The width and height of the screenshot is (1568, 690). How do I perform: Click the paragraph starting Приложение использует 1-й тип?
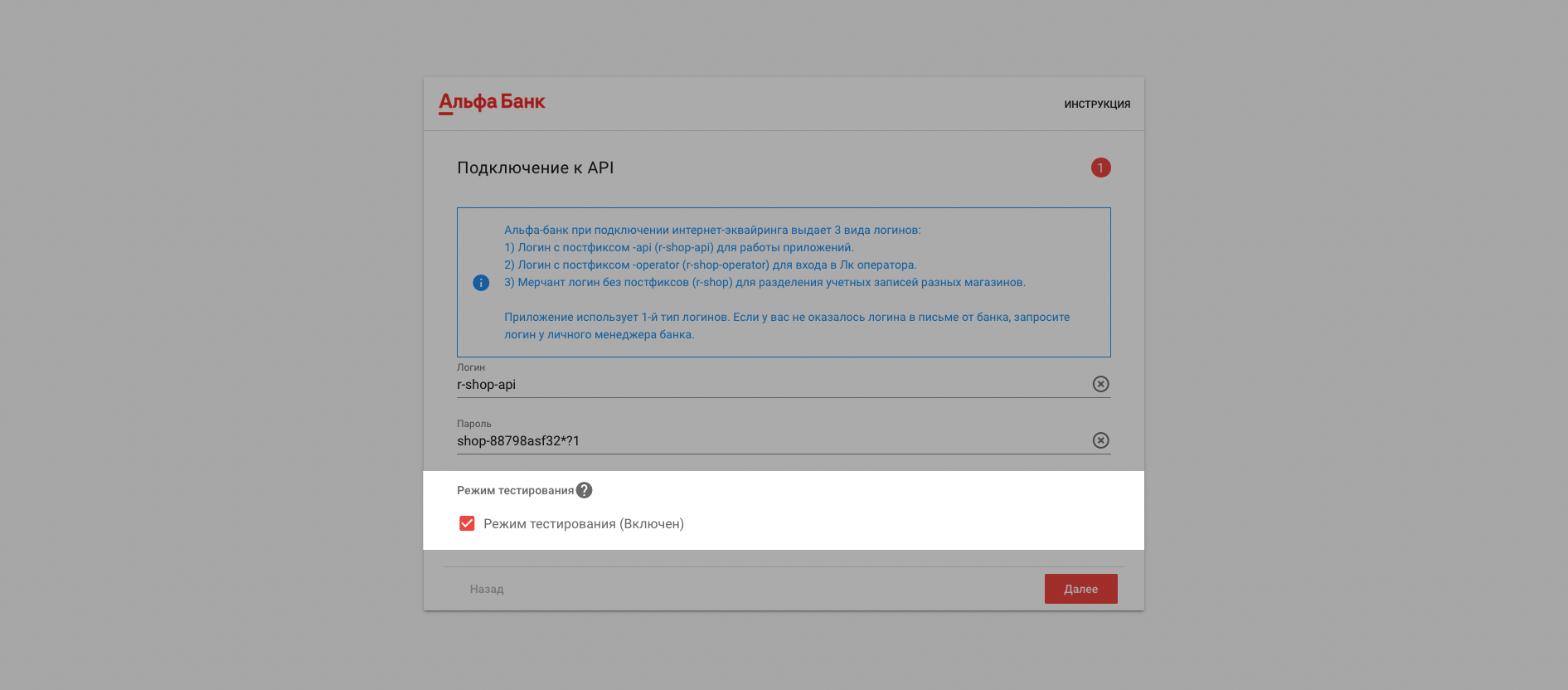click(x=787, y=326)
